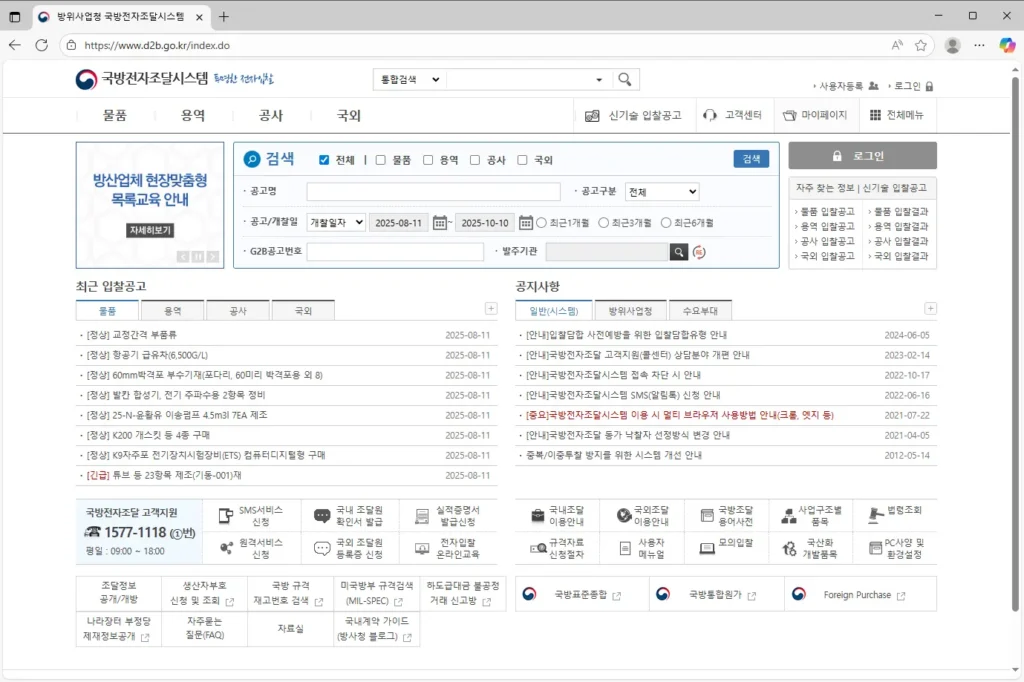Open the 국외 main menu
This screenshot has height=682, width=1024.
coord(349,116)
